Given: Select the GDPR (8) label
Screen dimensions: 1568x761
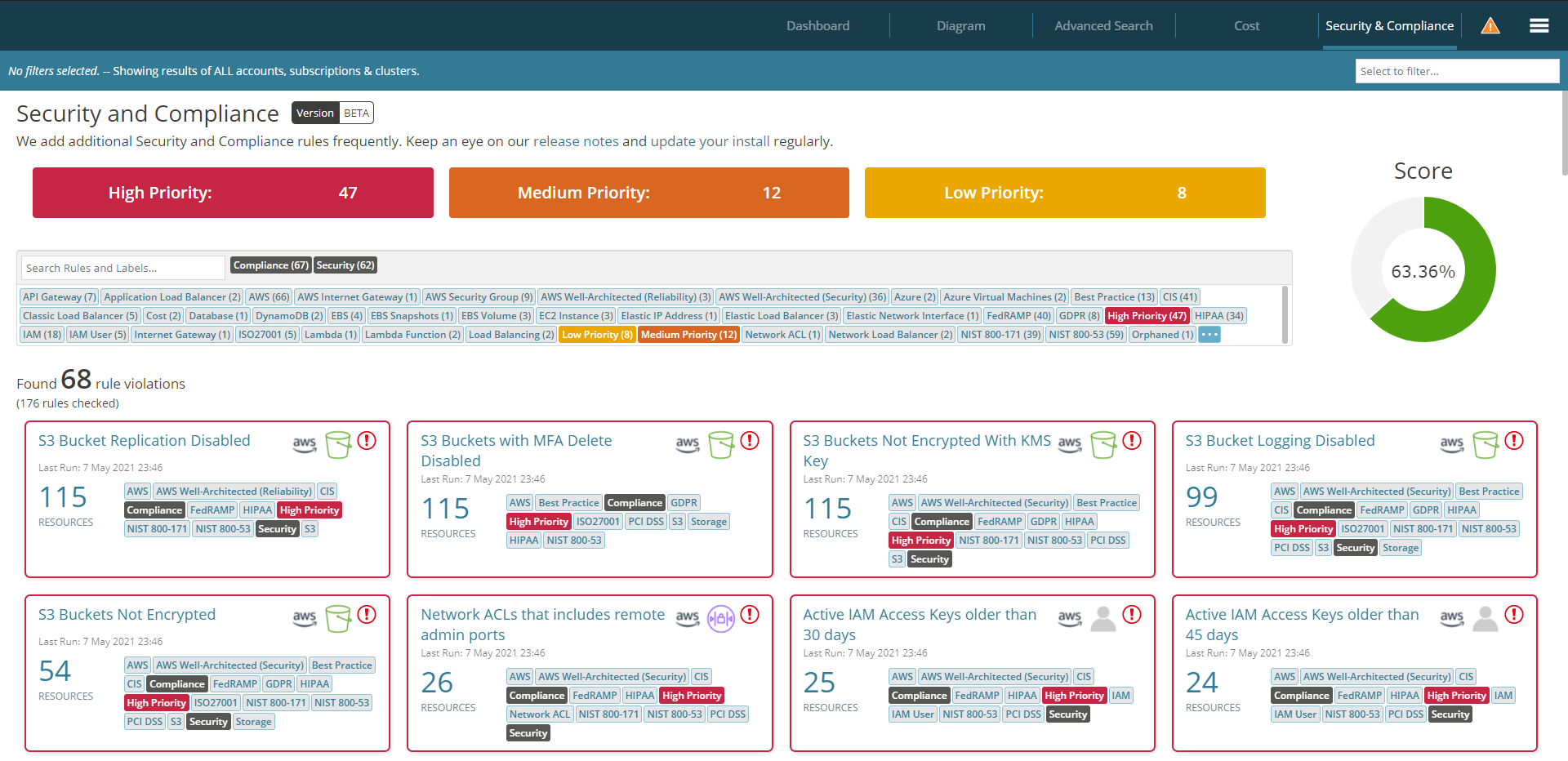Looking at the screenshot, I should [1080, 316].
